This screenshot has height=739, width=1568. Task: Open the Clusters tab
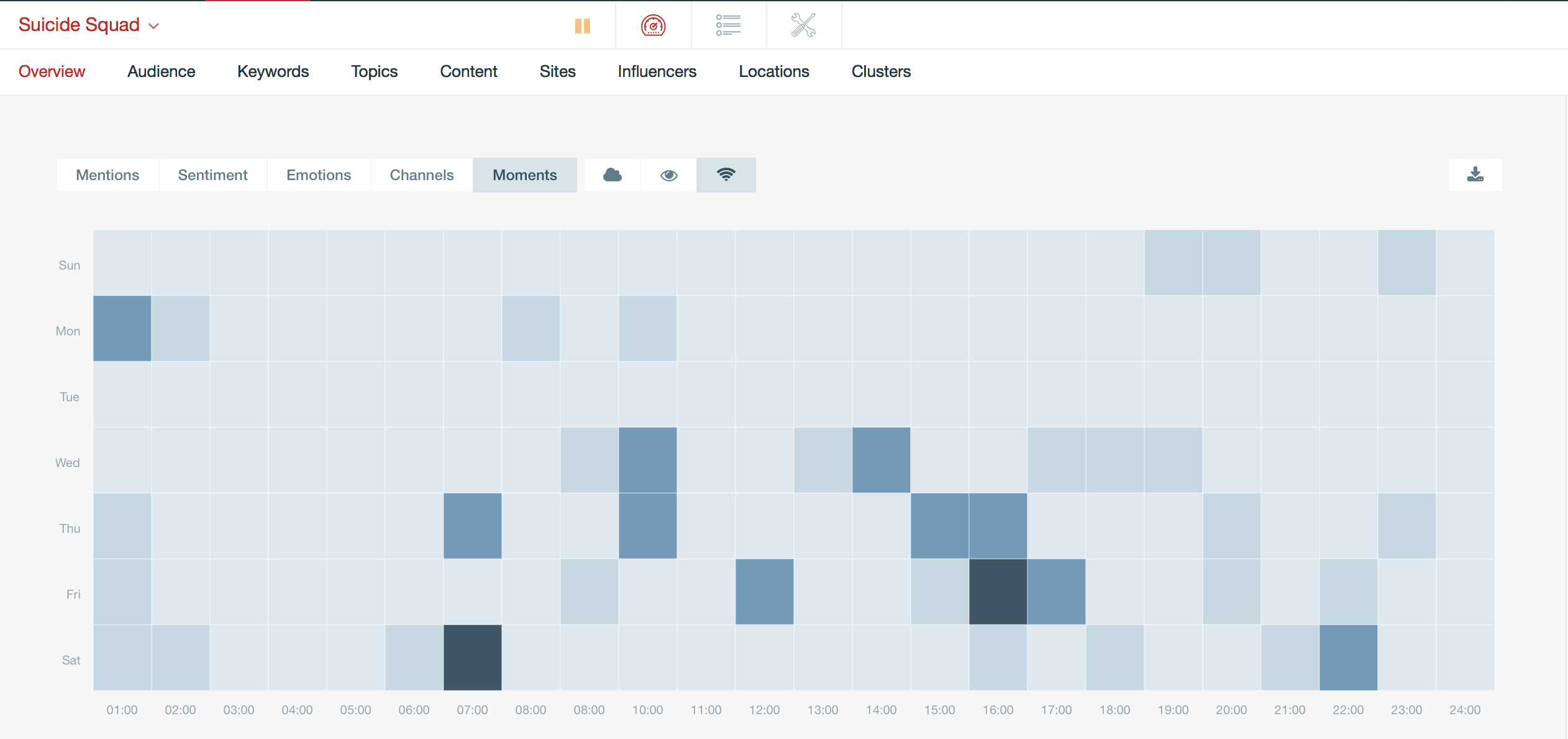(881, 71)
